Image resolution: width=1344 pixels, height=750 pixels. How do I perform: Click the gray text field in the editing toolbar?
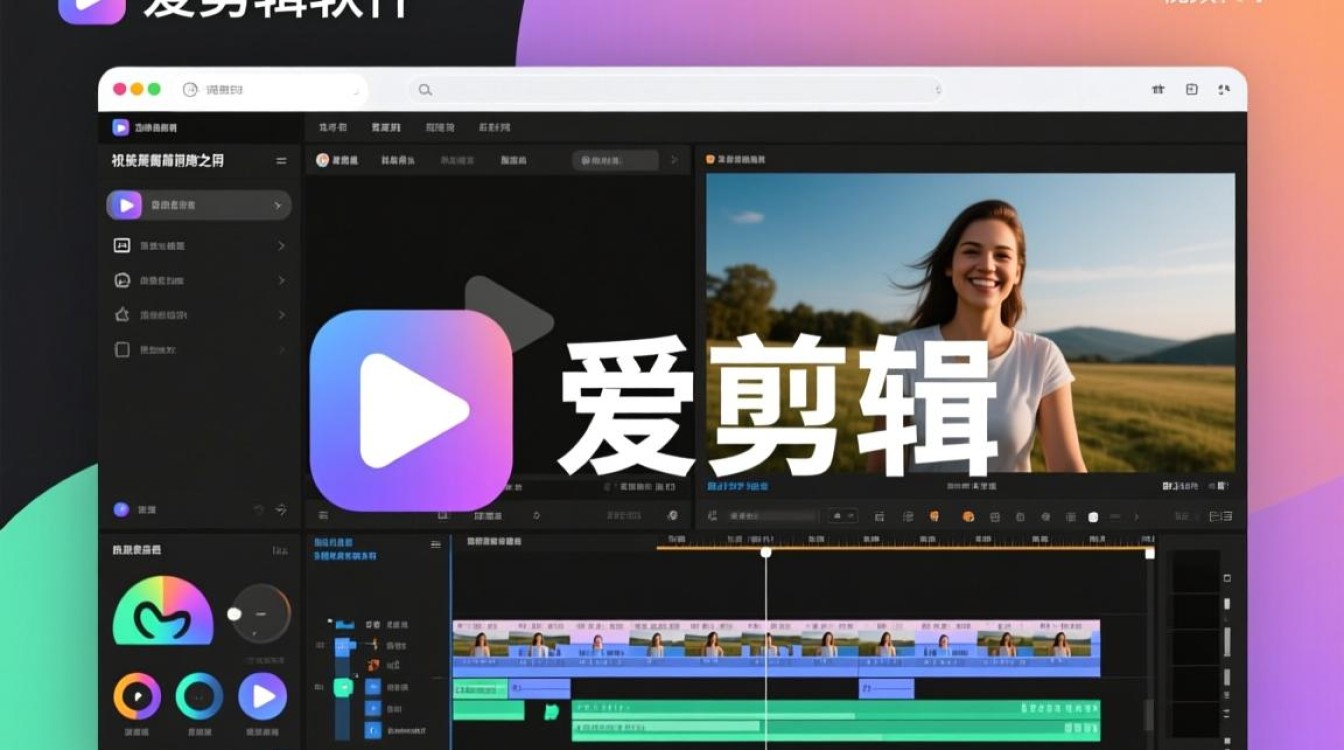pyautogui.click(x=771, y=516)
